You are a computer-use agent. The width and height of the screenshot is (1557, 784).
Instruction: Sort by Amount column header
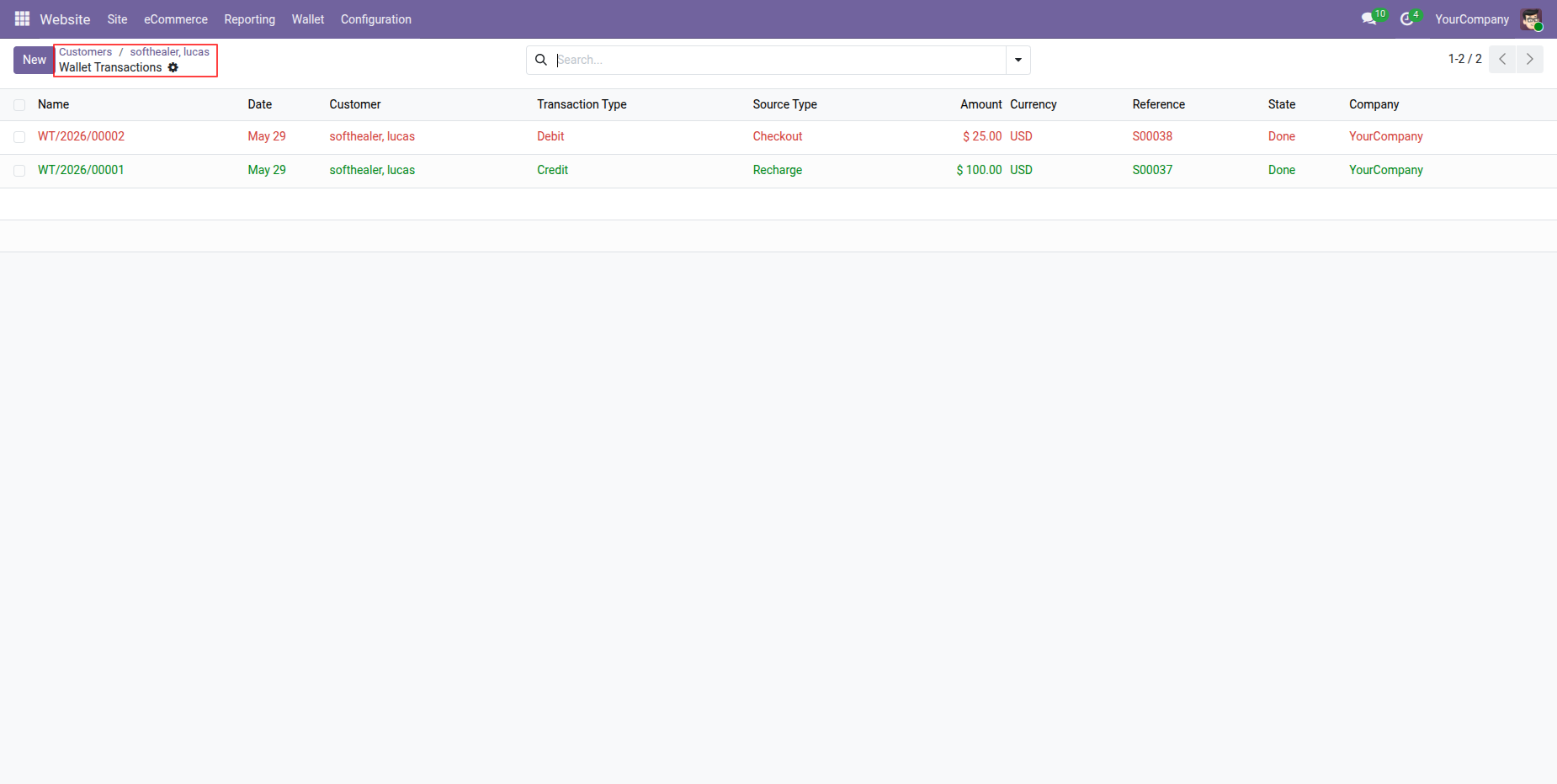point(980,104)
